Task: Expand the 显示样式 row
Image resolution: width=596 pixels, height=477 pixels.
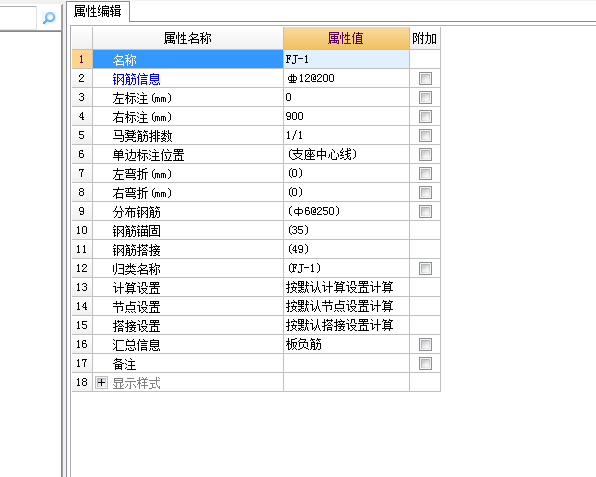Action: [x=101, y=382]
